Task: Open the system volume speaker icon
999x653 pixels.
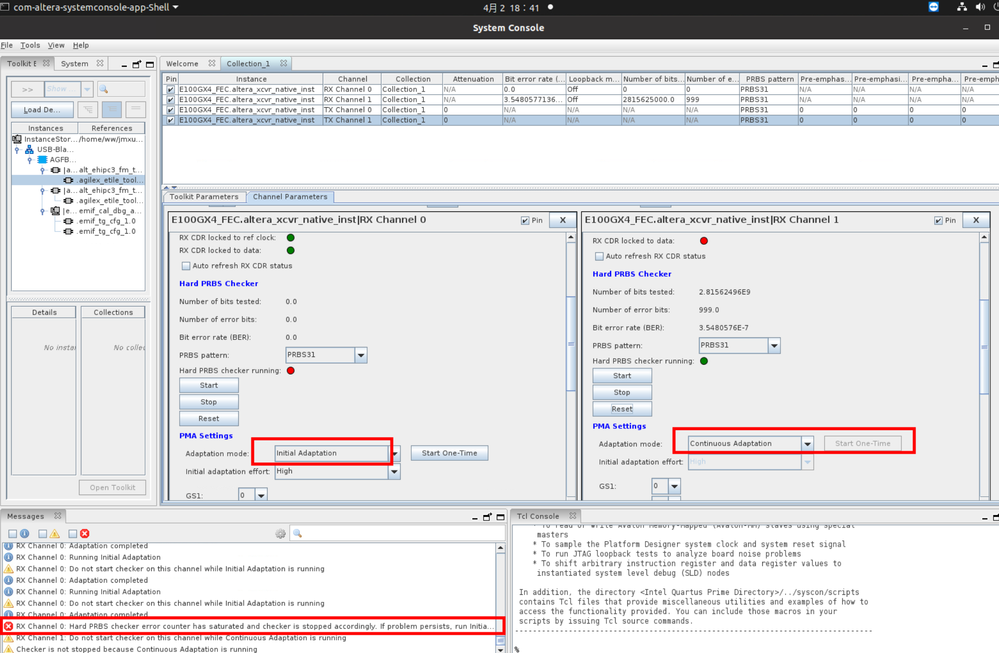Action: (979, 7)
